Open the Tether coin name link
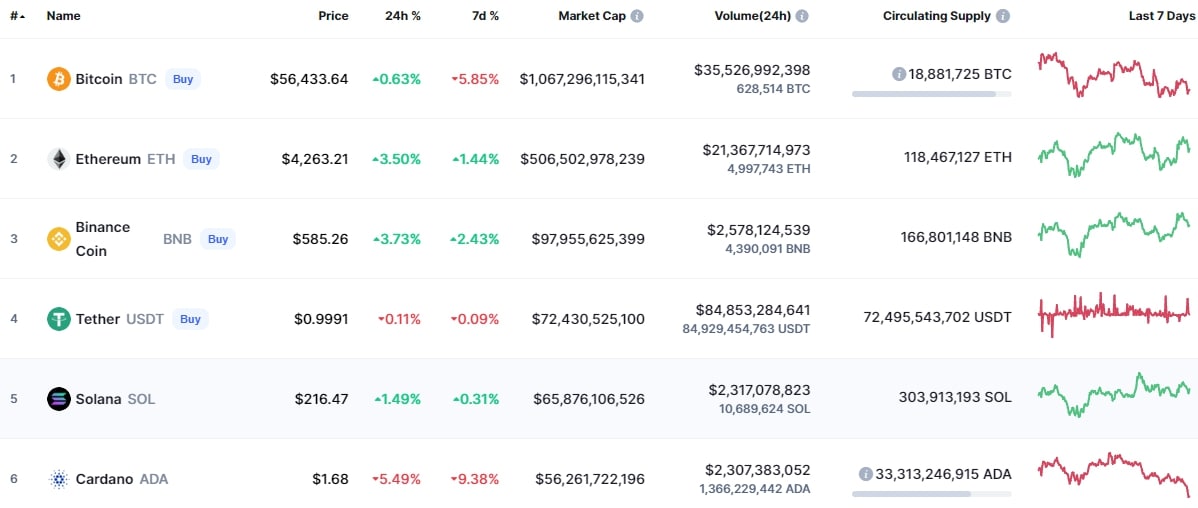The image size is (1198, 508). pos(98,319)
